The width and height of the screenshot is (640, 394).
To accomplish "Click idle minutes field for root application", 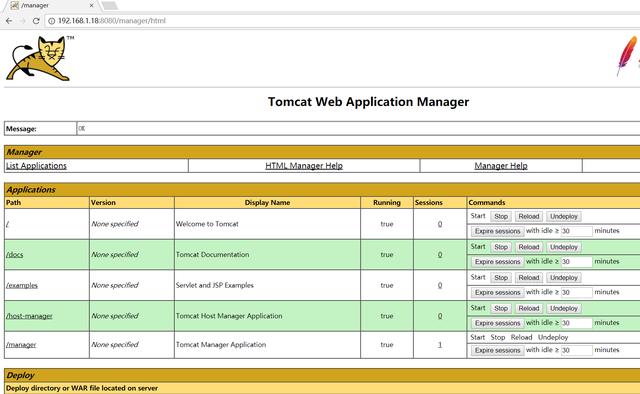I will click(x=576, y=231).
